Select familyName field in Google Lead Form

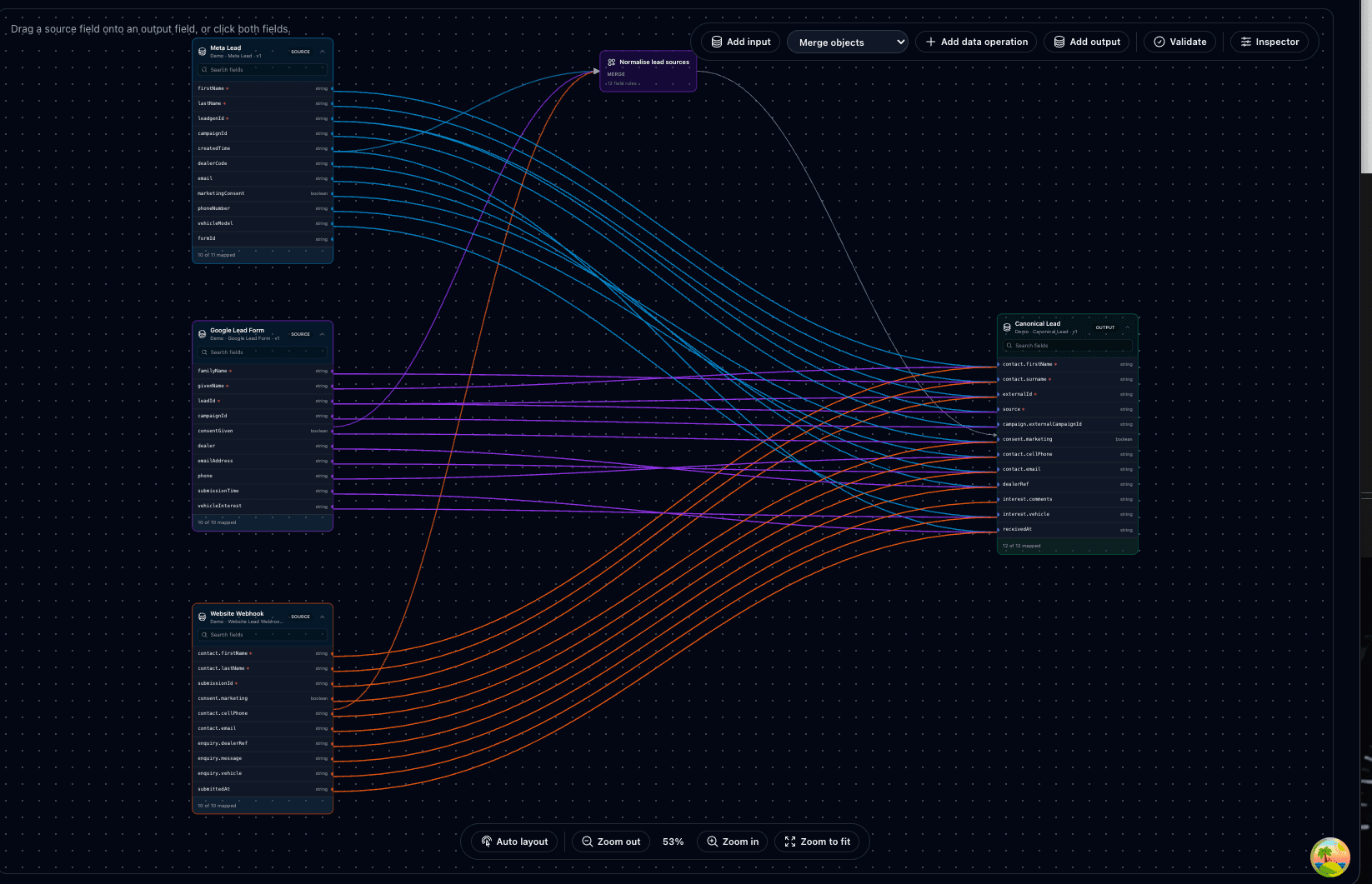pos(263,371)
